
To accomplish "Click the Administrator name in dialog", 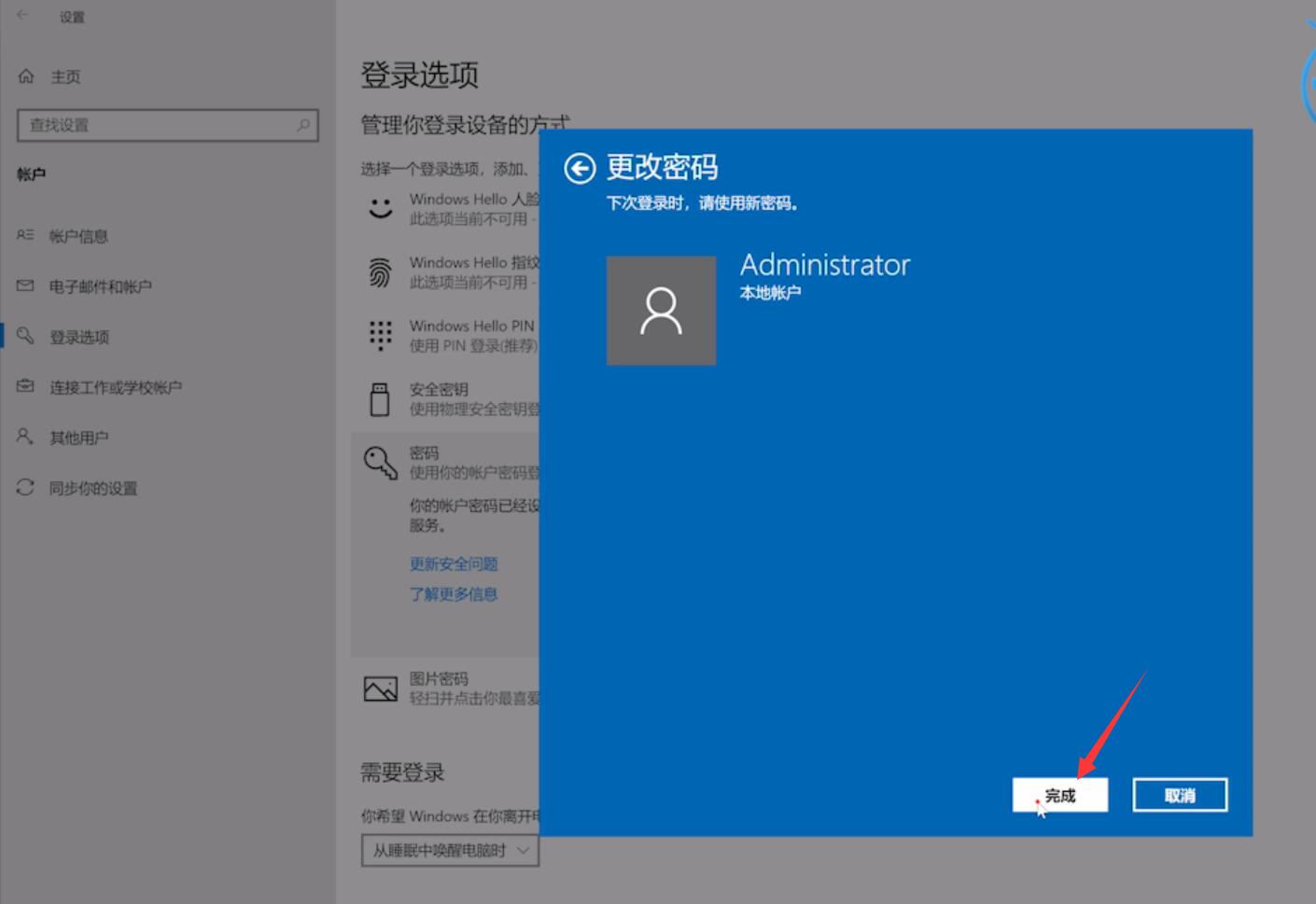I will 825,265.
